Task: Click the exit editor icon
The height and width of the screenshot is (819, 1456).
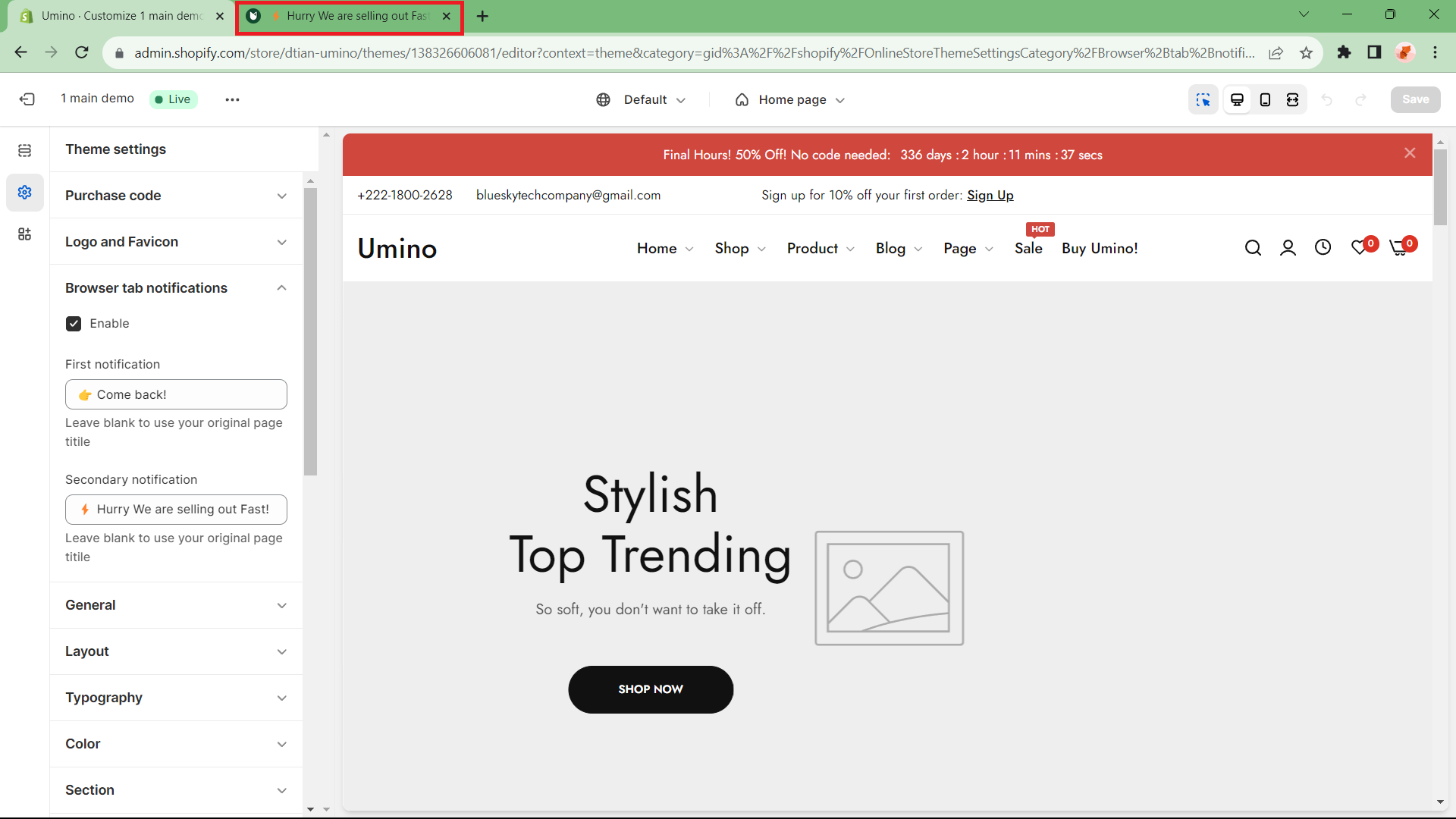Action: (x=27, y=99)
